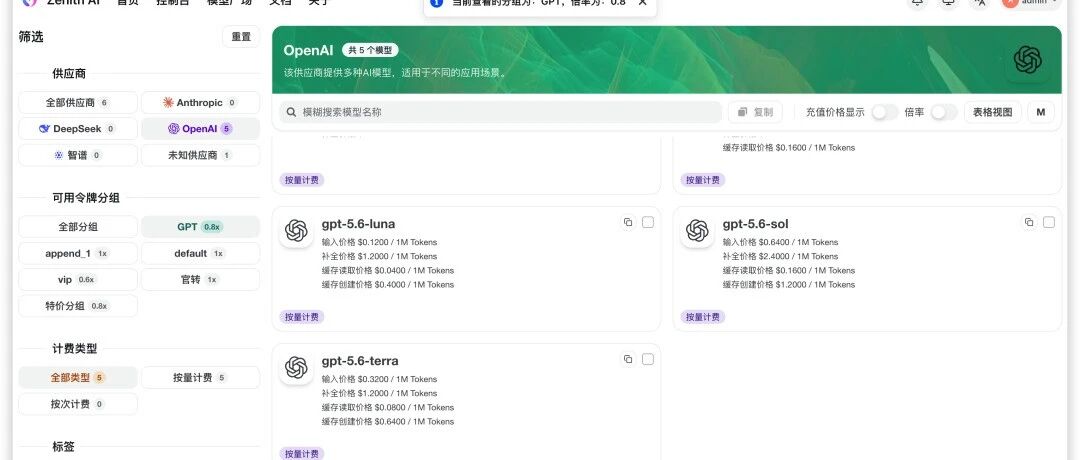
Task: Click the 按量计费 tag on gpt-5.6-luna
Action: 302,317
